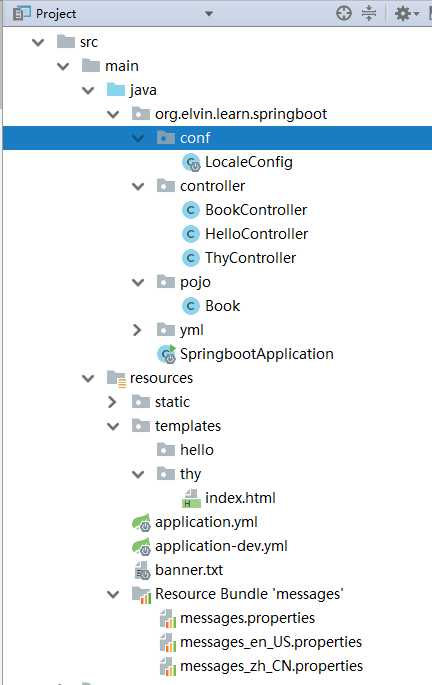Viewport: 432px width, 685px height.
Task: Open the Project view dropdown arrow
Action: (x=209, y=14)
